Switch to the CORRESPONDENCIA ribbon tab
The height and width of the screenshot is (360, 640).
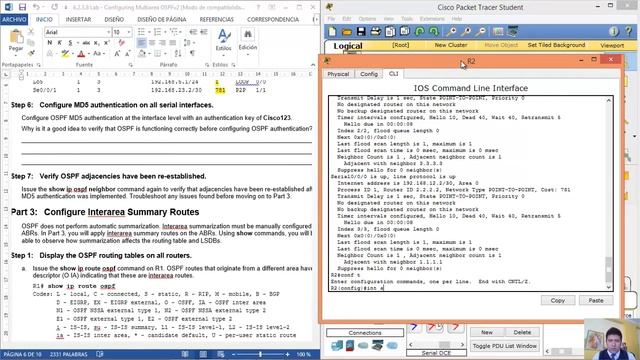tap(273, 19)
